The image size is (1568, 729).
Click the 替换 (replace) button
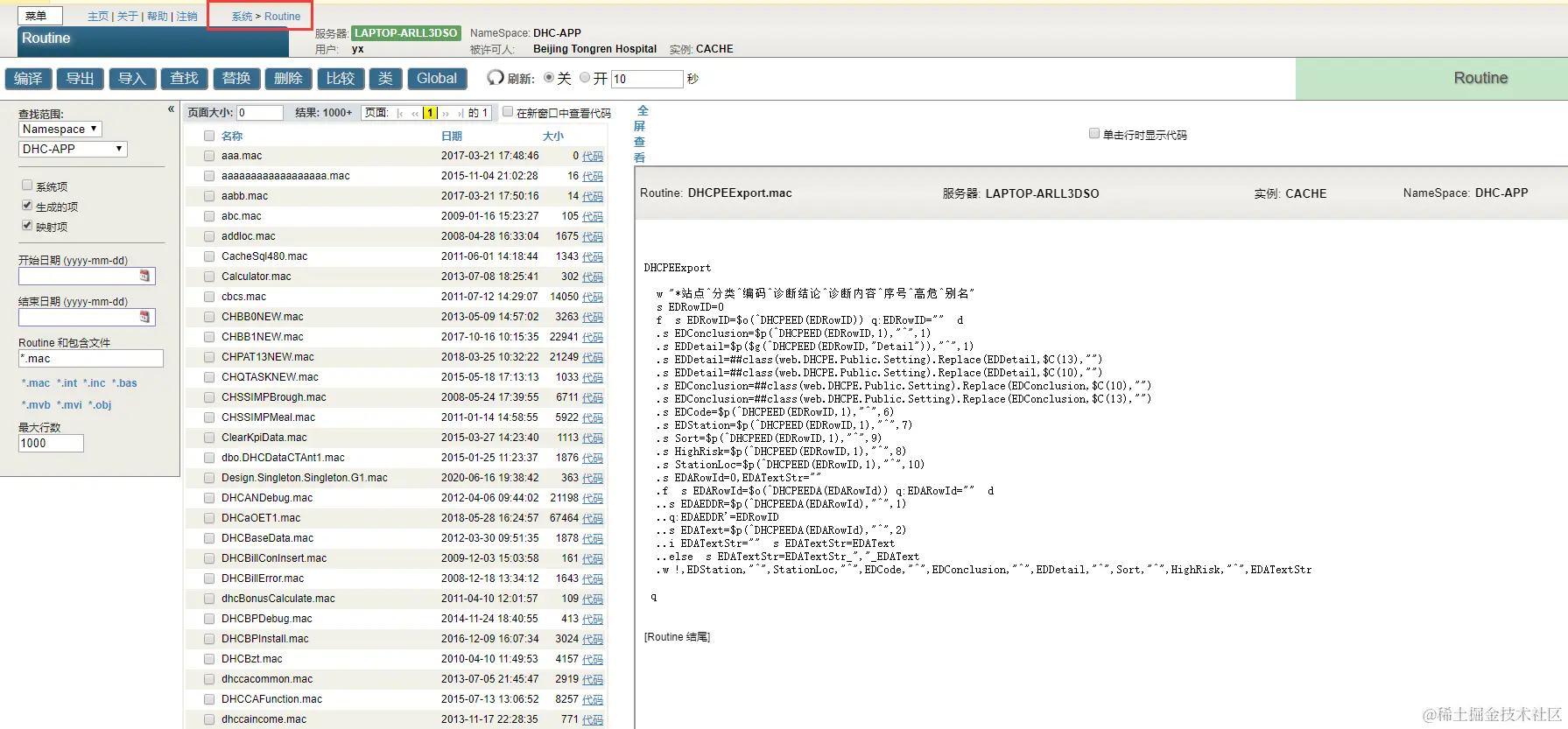tap(236, 79)
